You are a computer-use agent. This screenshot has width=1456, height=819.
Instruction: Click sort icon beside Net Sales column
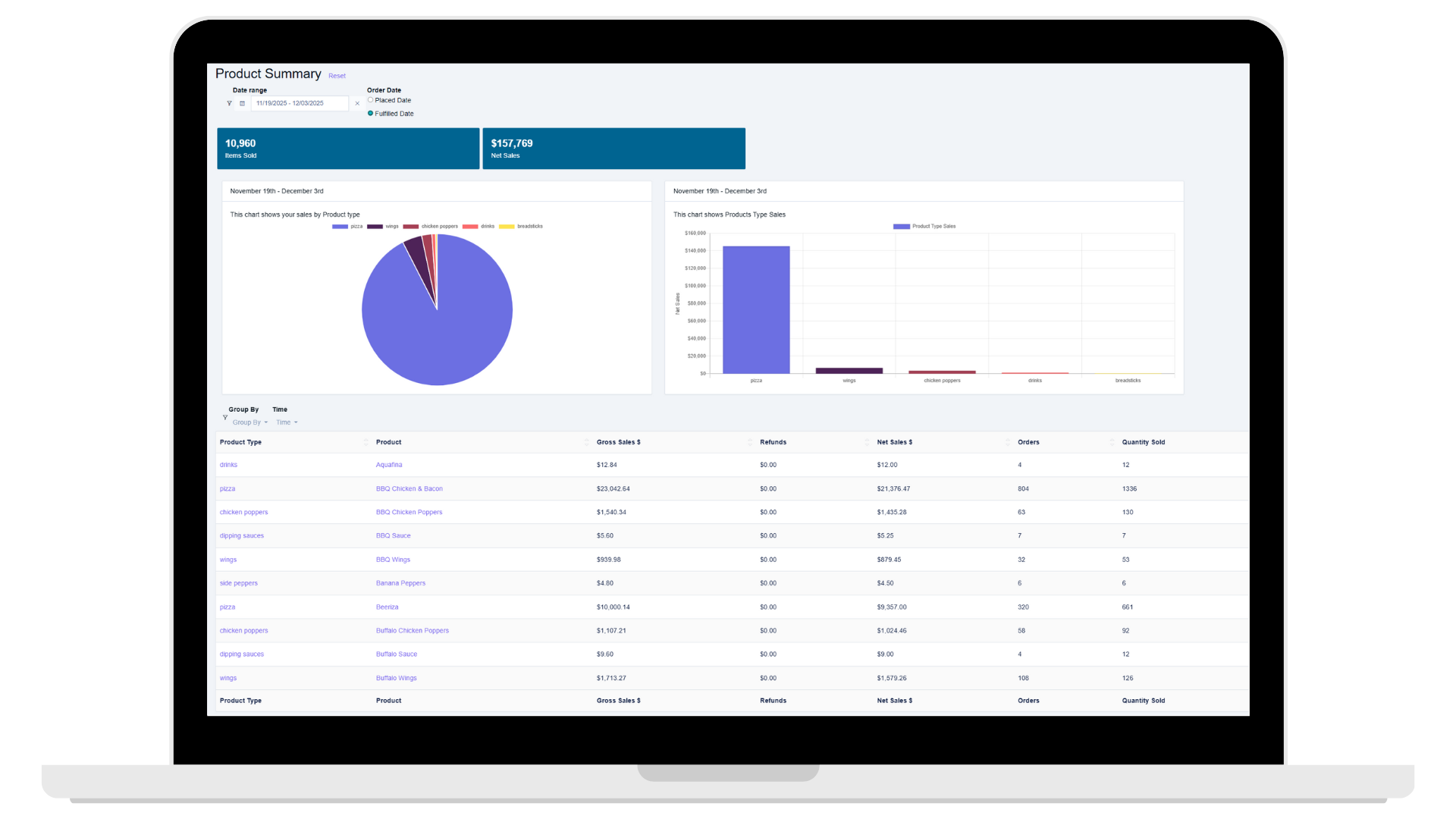(x=1008, y=442)
